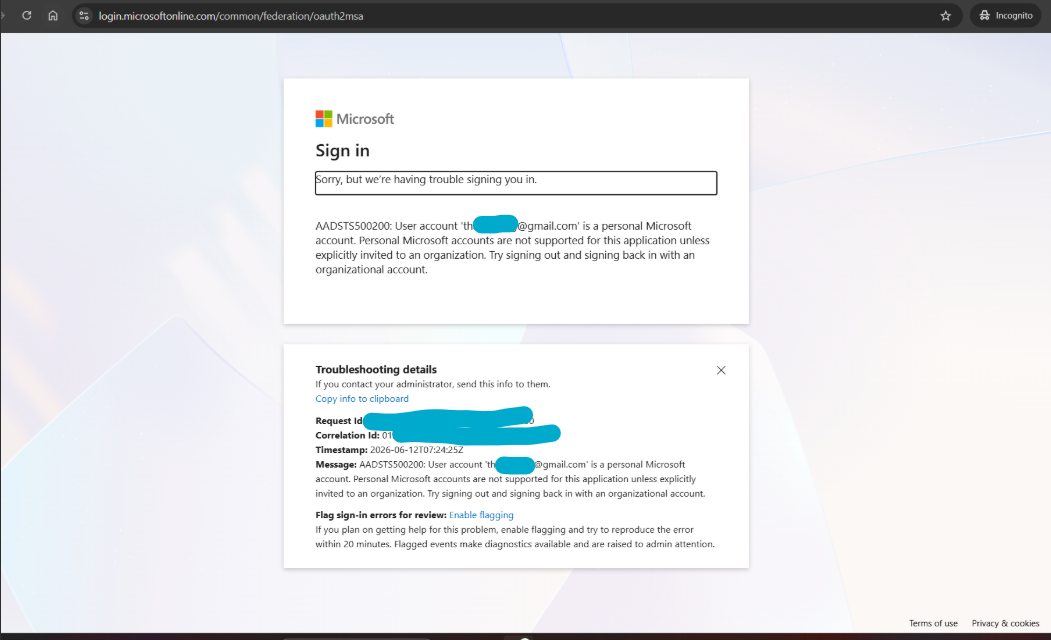The height and width of the screenshot is (640, 1051).
Task: Select the Timestamp value 2026-06-12T07:24:25Z
Action: pos(416,450)
